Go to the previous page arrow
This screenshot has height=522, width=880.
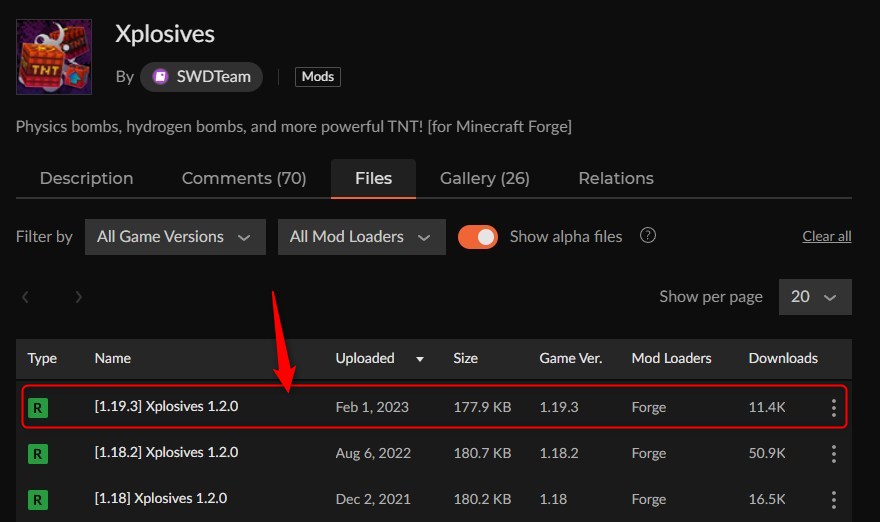(x=25, y=297)
